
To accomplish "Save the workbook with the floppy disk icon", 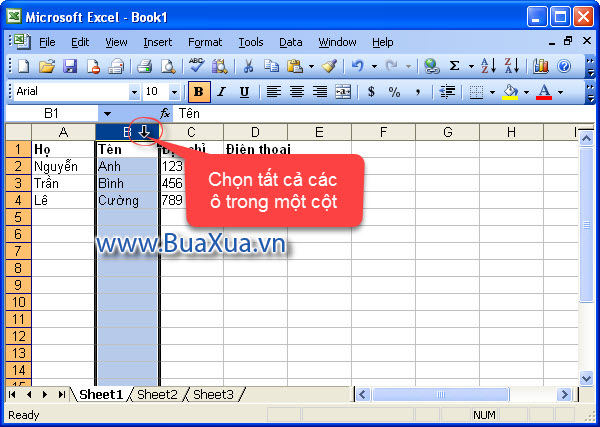I will click(x=70, y=67).
